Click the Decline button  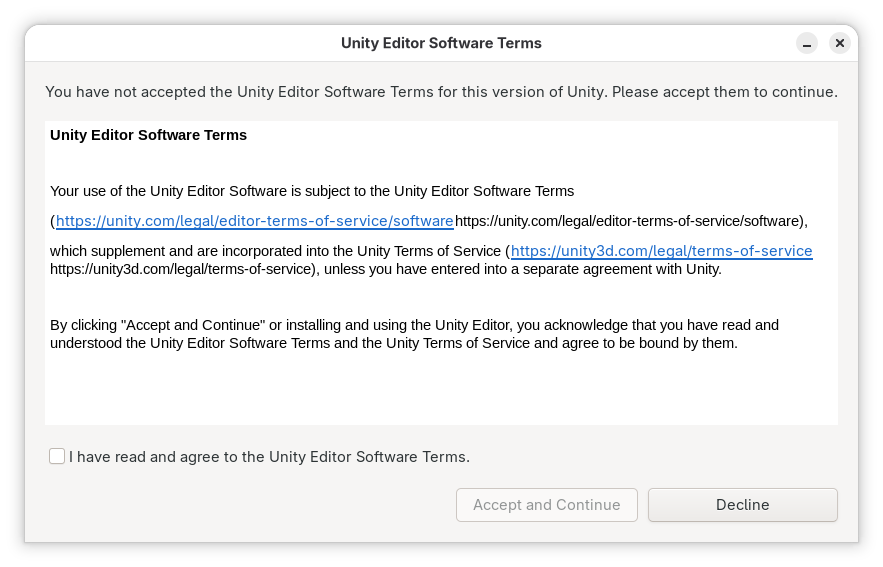click(742, 505)
